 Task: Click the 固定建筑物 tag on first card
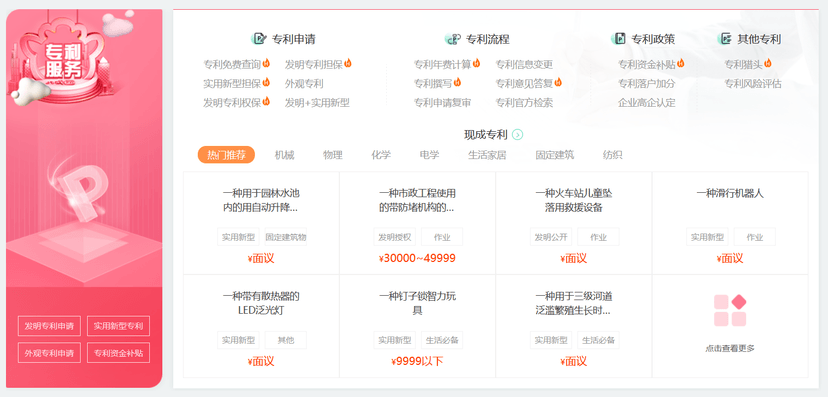pyautogui.click(x=286, y=237)
